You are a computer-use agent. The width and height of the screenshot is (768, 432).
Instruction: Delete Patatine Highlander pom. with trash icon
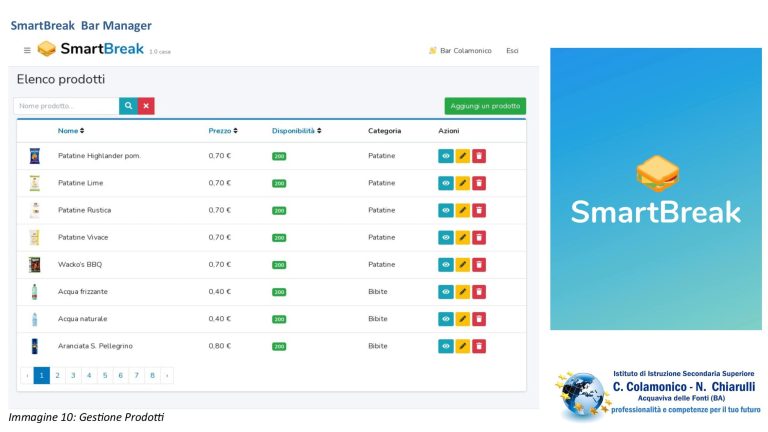[479, 156]
